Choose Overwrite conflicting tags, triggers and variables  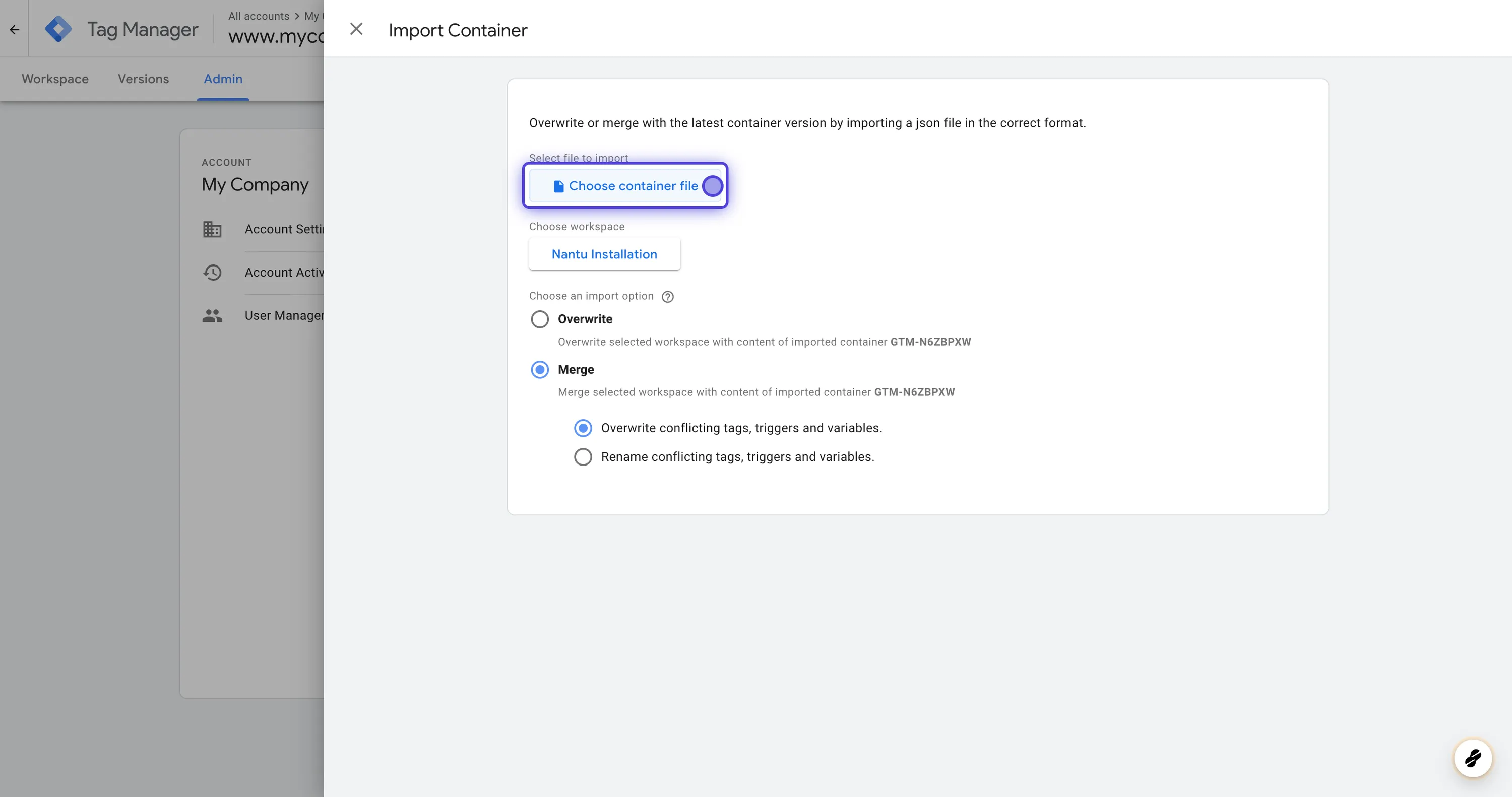click(583, 428)
